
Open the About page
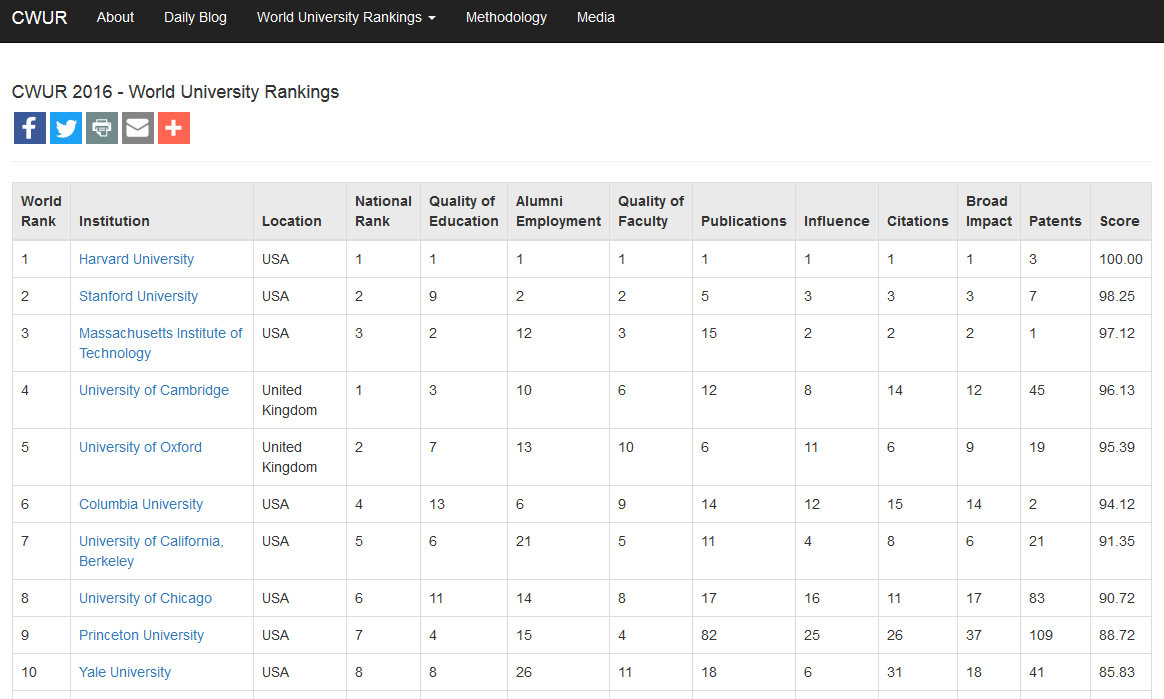[115, 17]
